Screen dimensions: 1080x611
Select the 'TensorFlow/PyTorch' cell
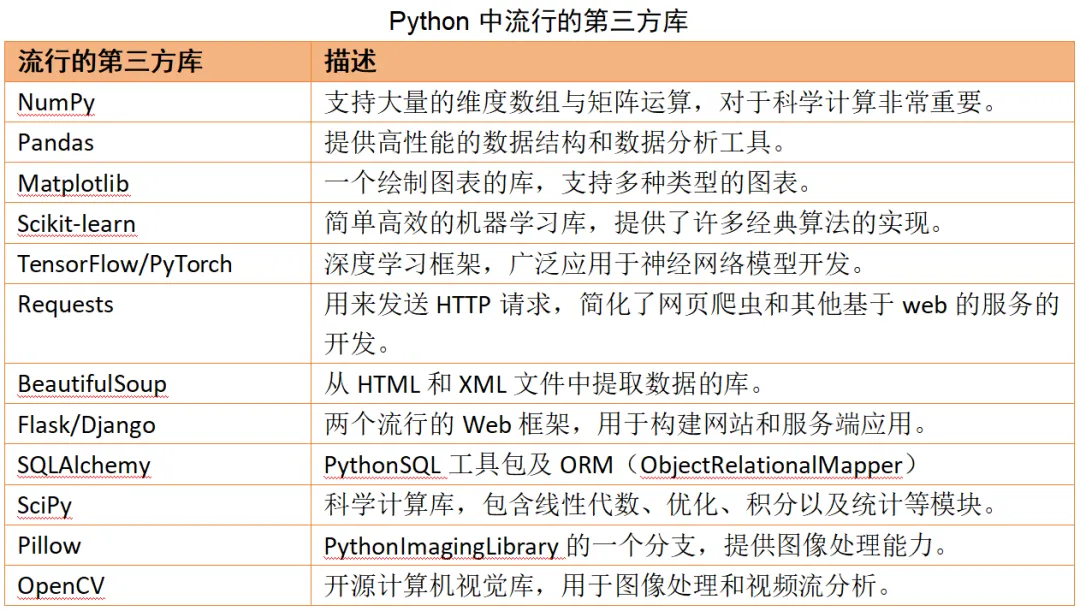[x=158, y=263]
